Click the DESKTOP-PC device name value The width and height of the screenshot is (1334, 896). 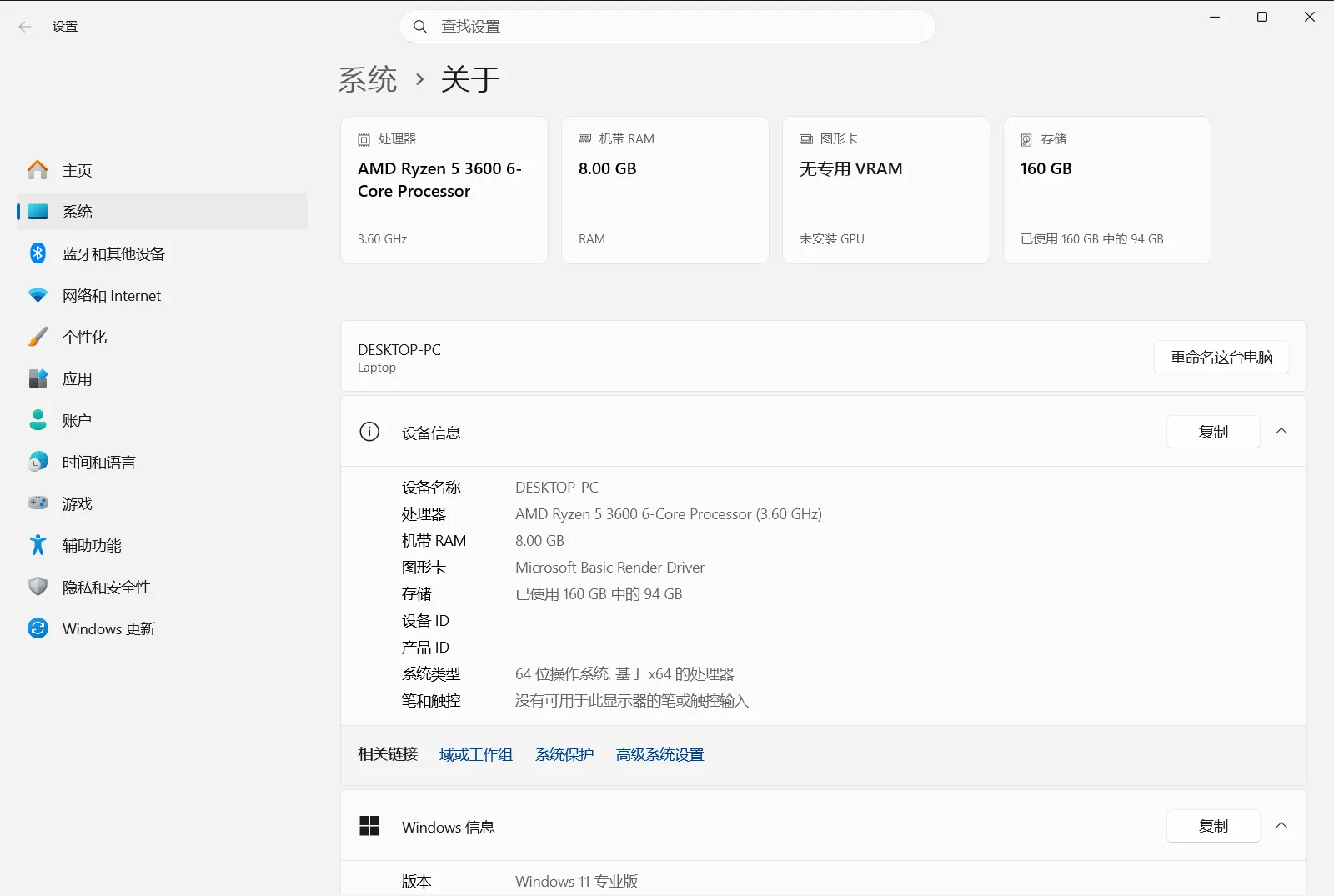click(x=557, y=488)
